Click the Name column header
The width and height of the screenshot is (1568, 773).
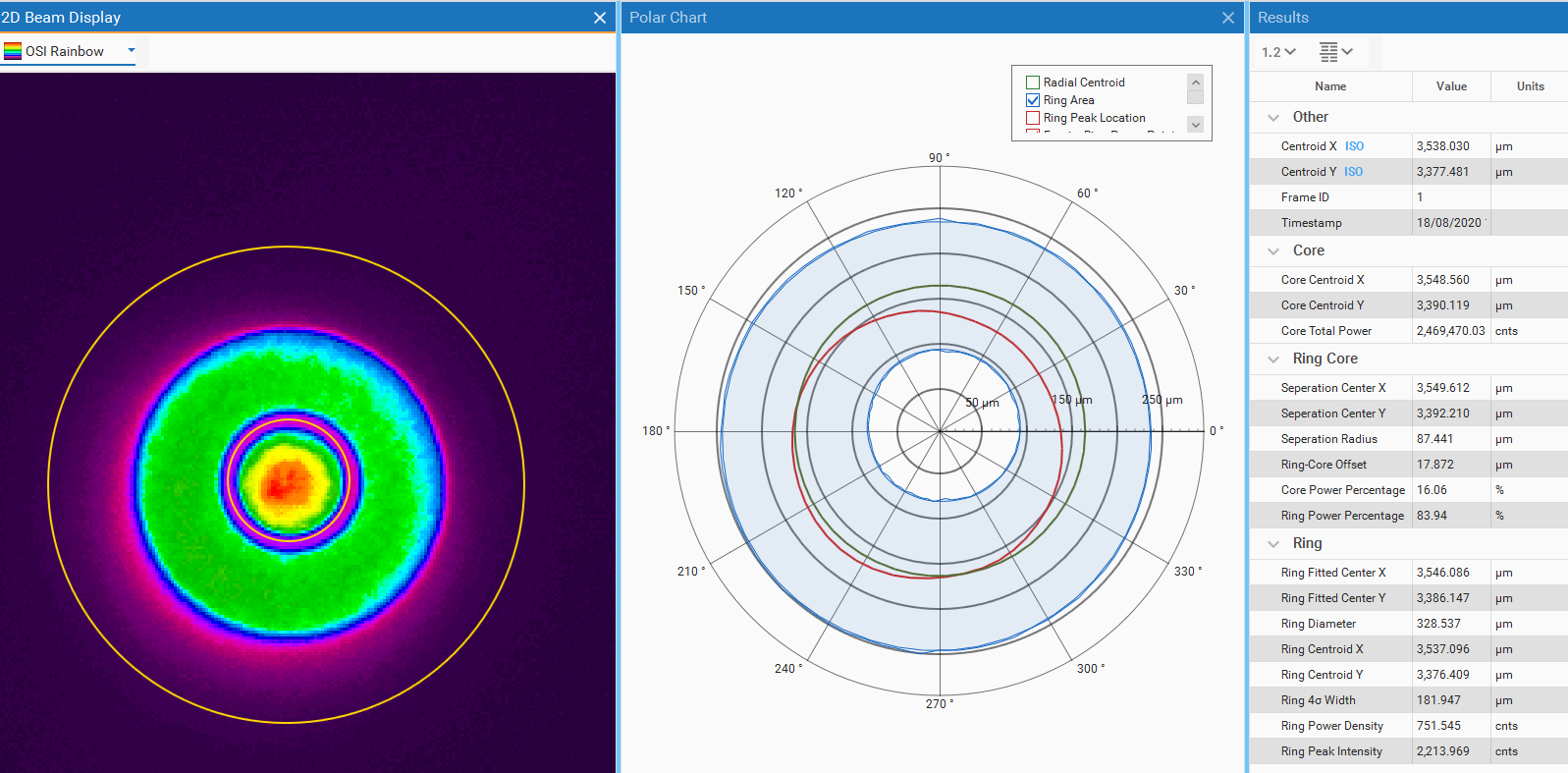coord(1330,86)
